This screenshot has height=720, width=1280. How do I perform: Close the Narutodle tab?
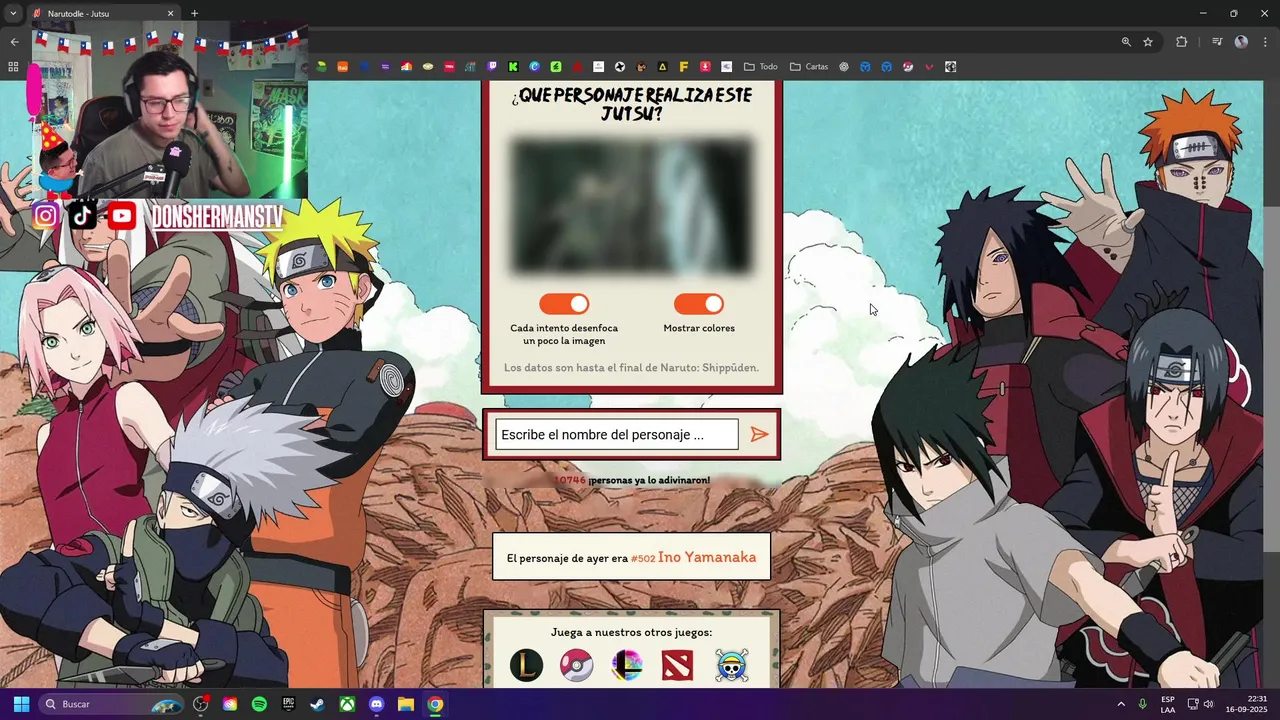click(170, 14)
